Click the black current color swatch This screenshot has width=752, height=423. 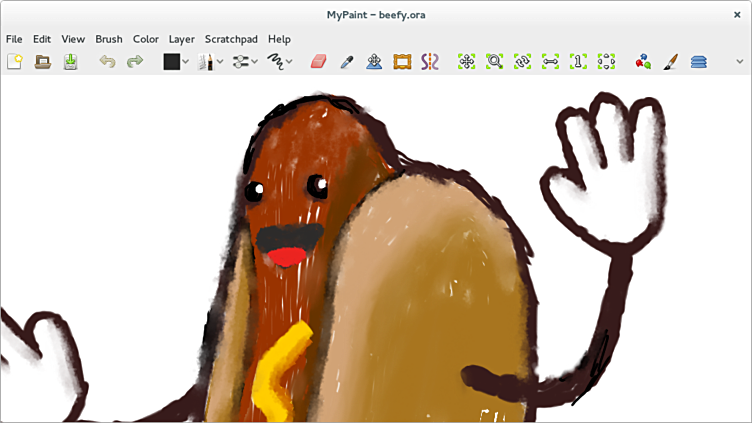point(171,62)
